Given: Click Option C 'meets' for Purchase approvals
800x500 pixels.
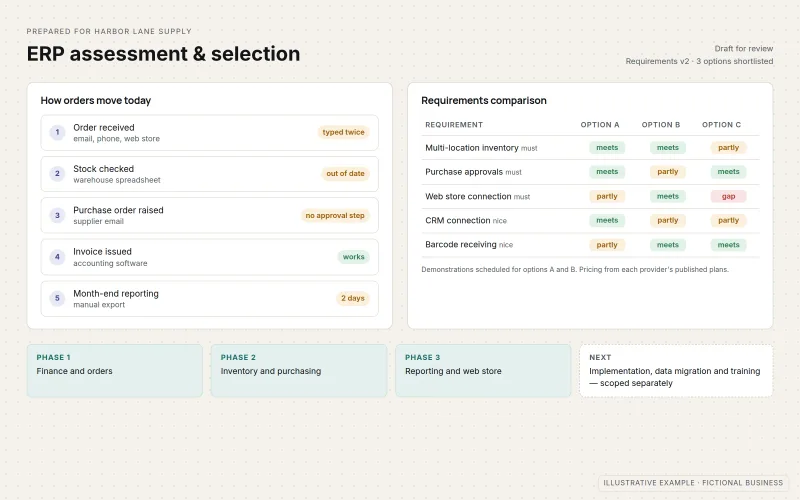Looking at the screenshot, I should [729, 171].
